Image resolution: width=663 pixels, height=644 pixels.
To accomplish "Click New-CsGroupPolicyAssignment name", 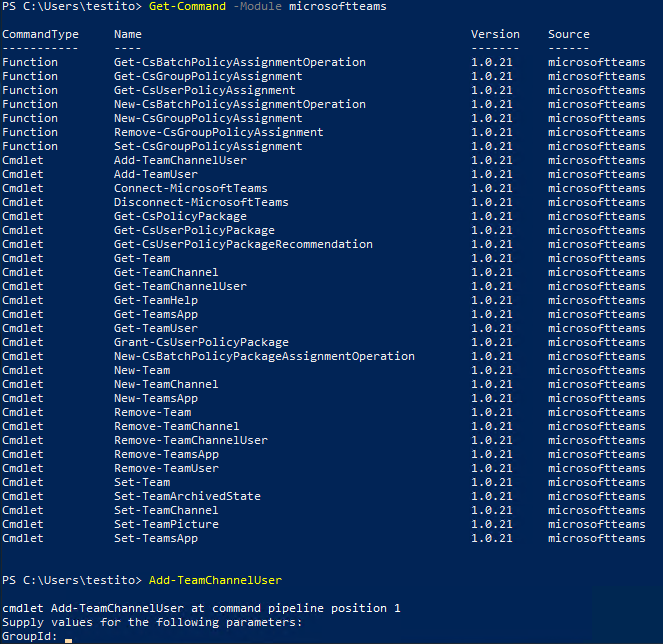I will coord(208,118).
